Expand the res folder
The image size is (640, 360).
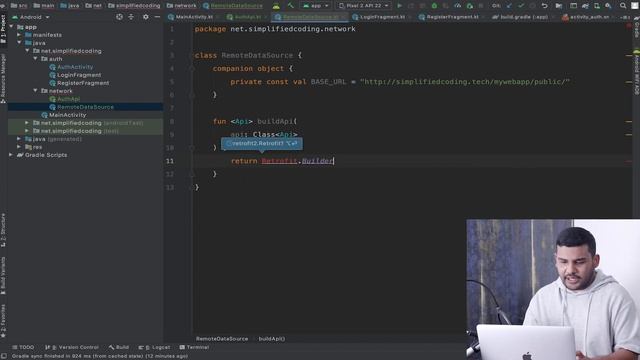point(19,147)
